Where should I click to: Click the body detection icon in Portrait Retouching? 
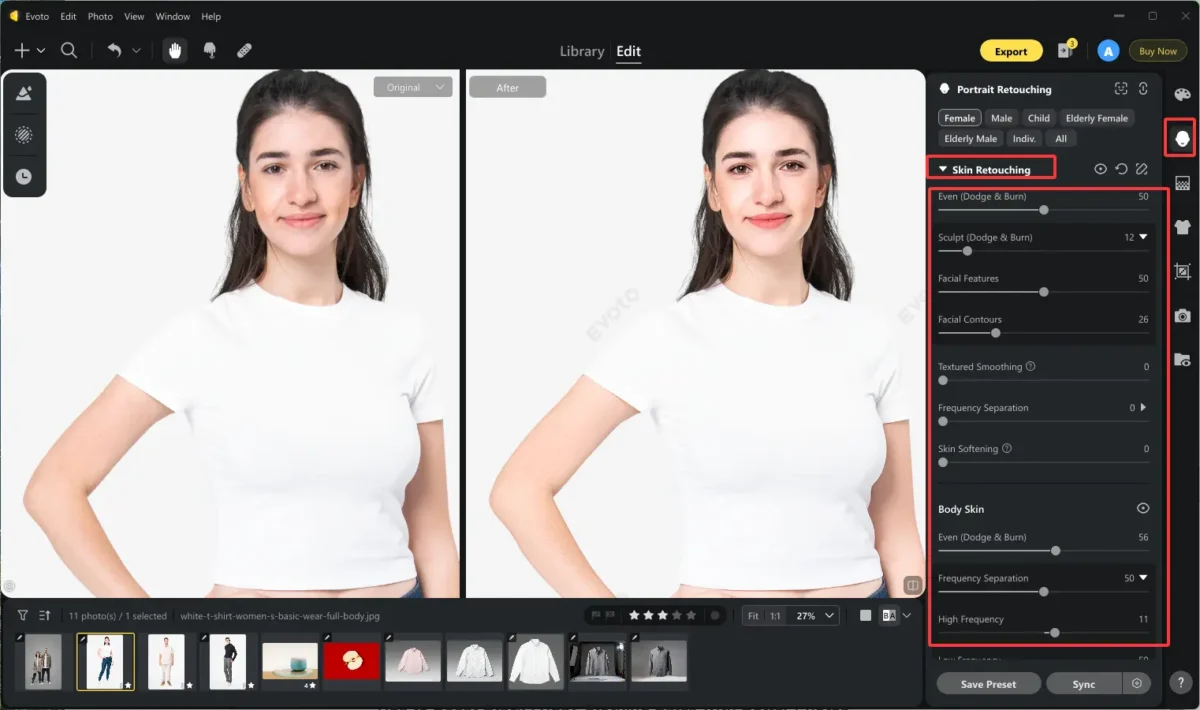click(x=1142, y=89)
